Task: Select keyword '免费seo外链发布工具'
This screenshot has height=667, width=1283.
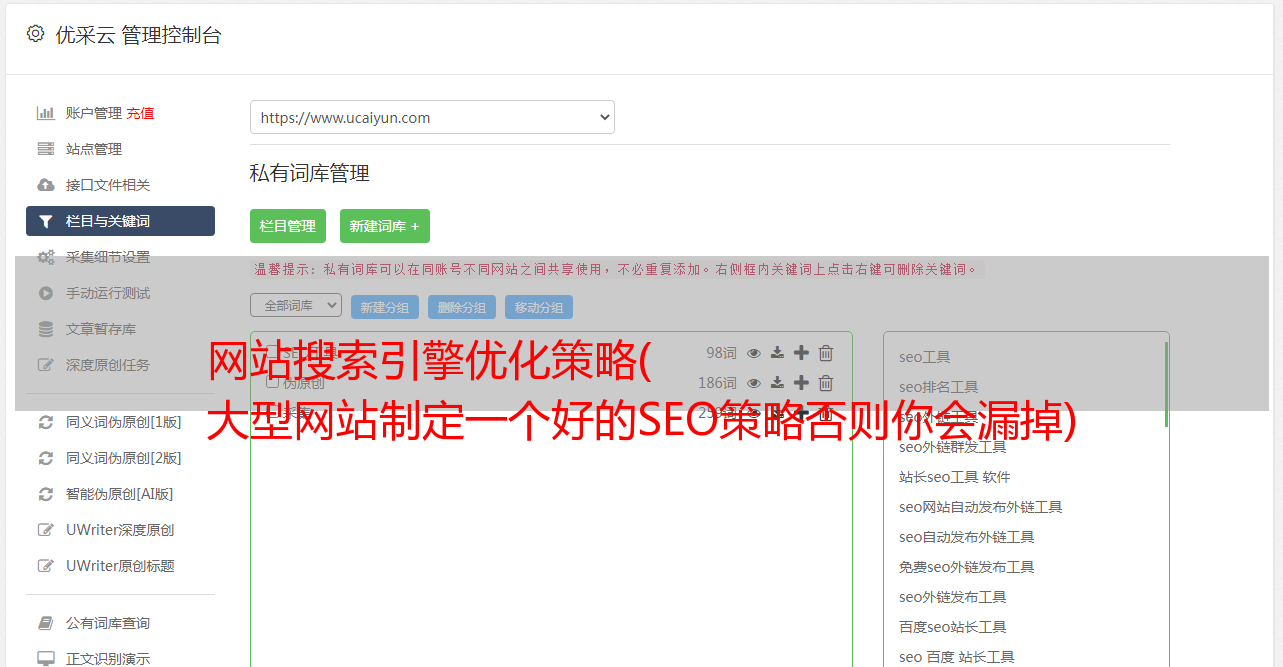Action: [x=967, y=567]
